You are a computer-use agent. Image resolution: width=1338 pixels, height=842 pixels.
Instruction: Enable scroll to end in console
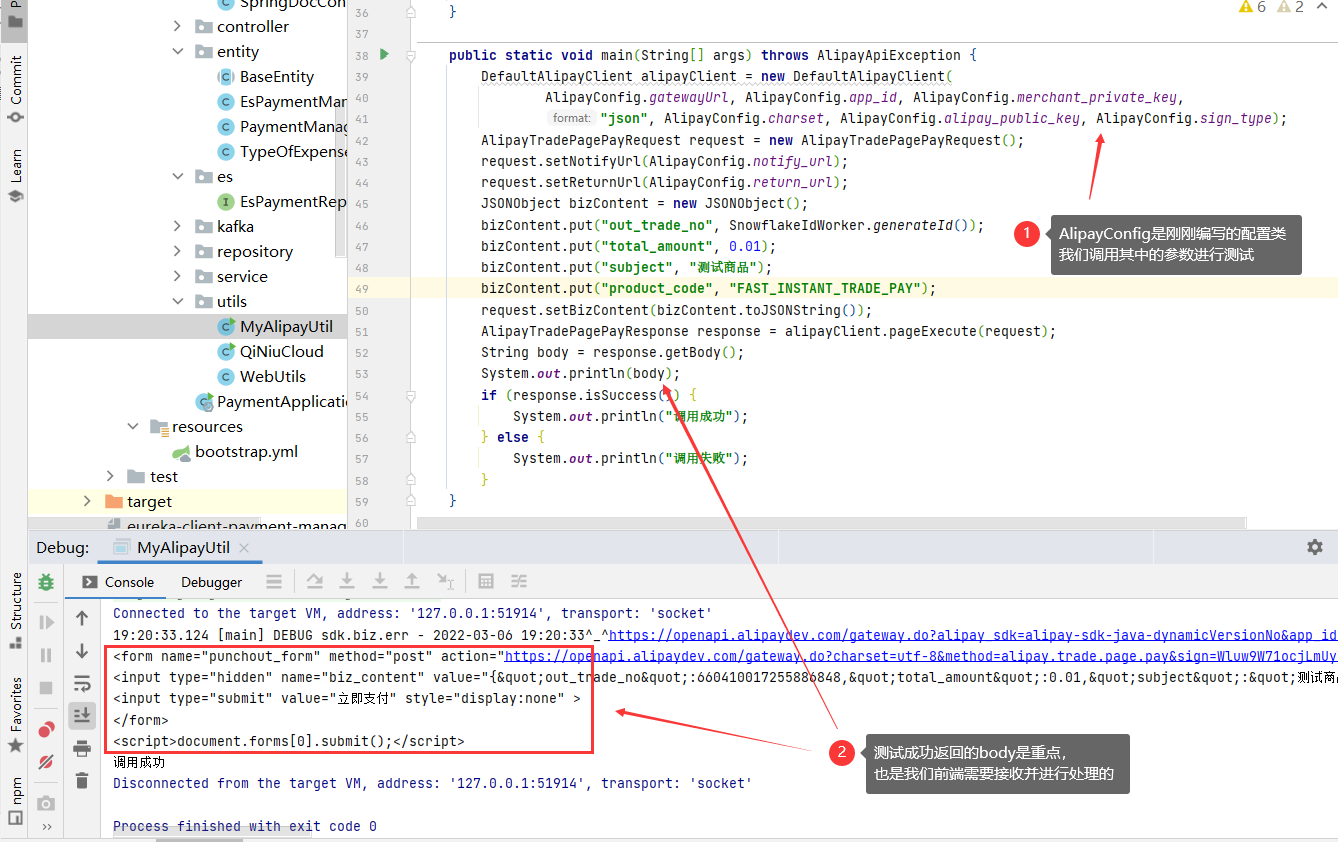tap(82, 715)
